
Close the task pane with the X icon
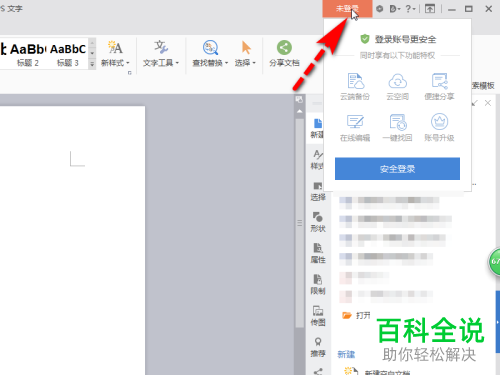coord(488,103)
